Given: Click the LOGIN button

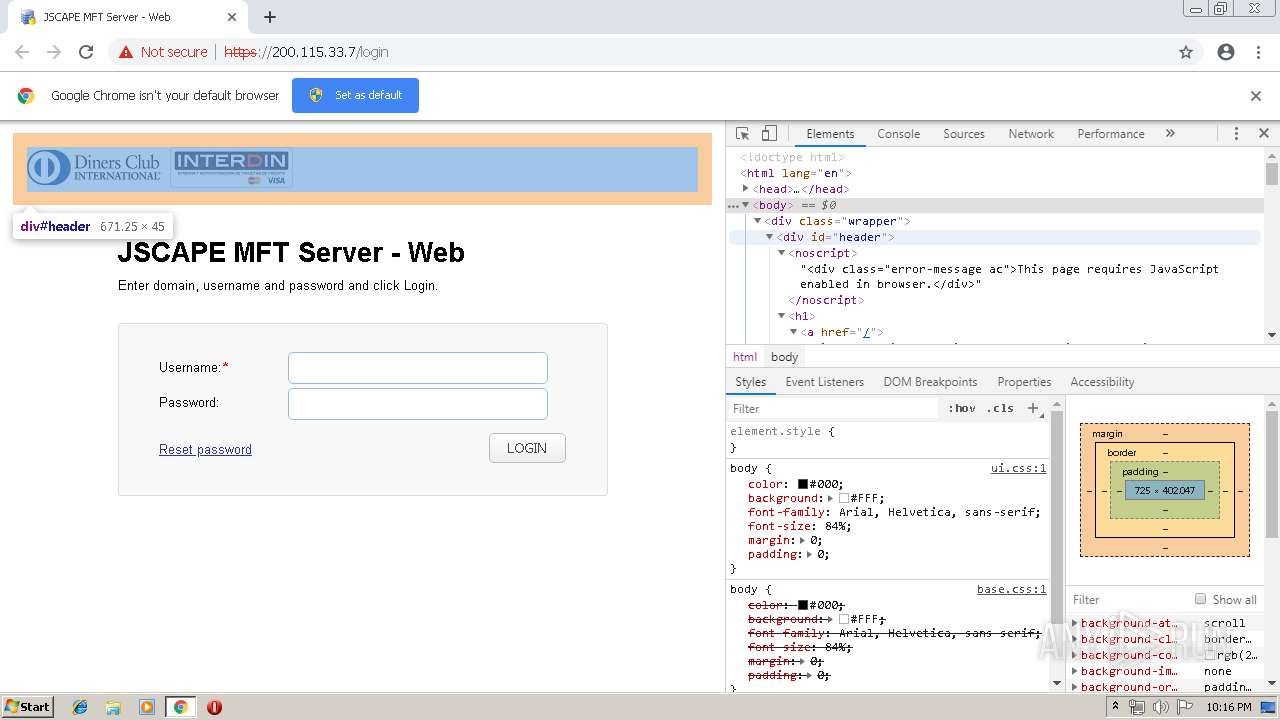Looking at the screenshot, I should click(x=527, y=448).
